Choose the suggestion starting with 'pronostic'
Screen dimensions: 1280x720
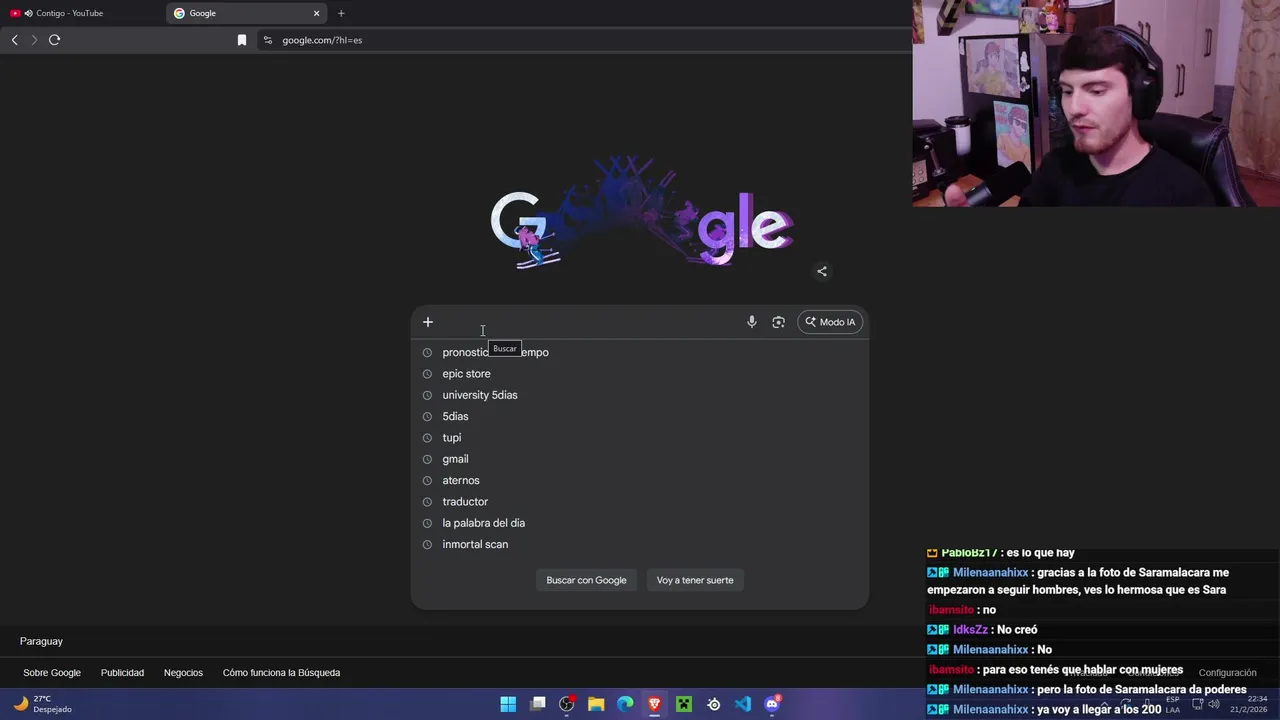click(x=640, y=352)
